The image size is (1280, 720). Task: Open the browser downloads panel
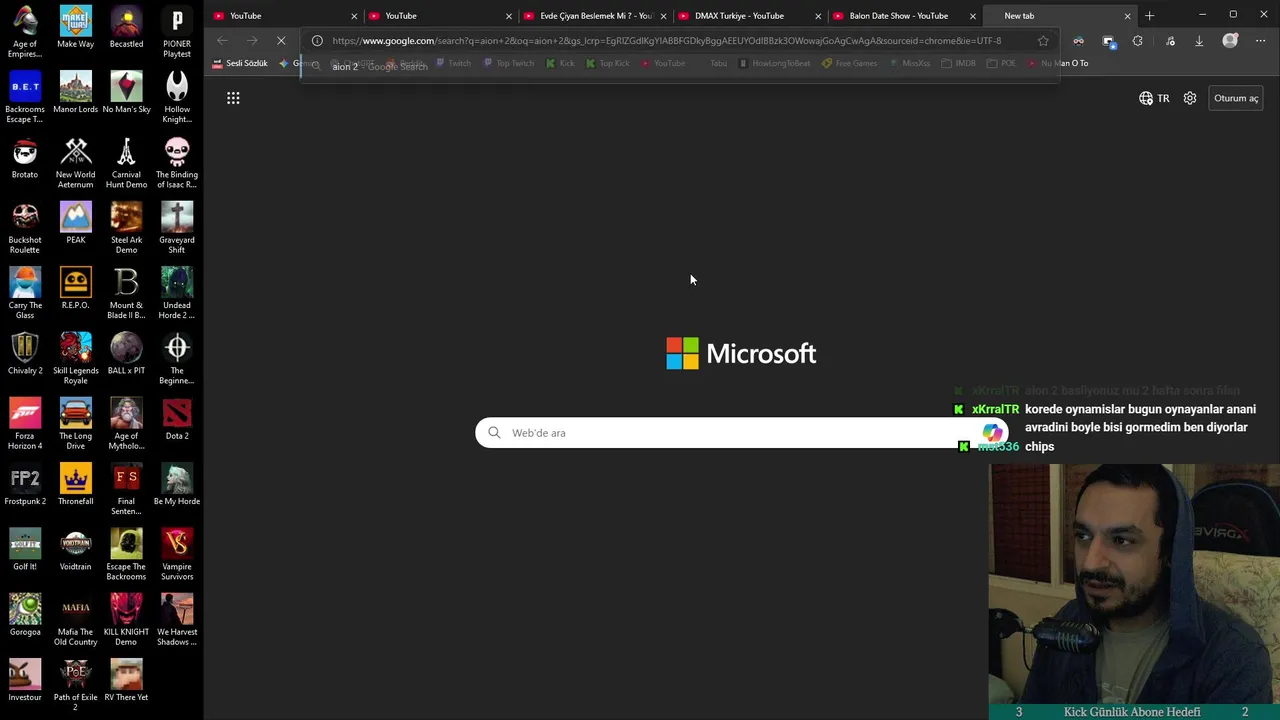pos(1199,41)
